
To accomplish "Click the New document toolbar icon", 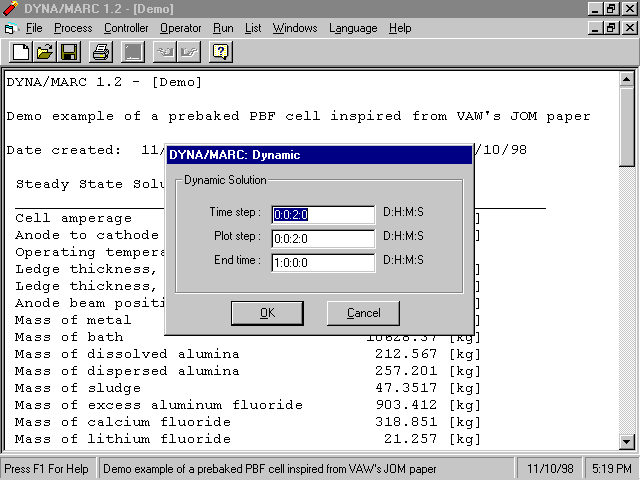I will [x=21, y=52].
